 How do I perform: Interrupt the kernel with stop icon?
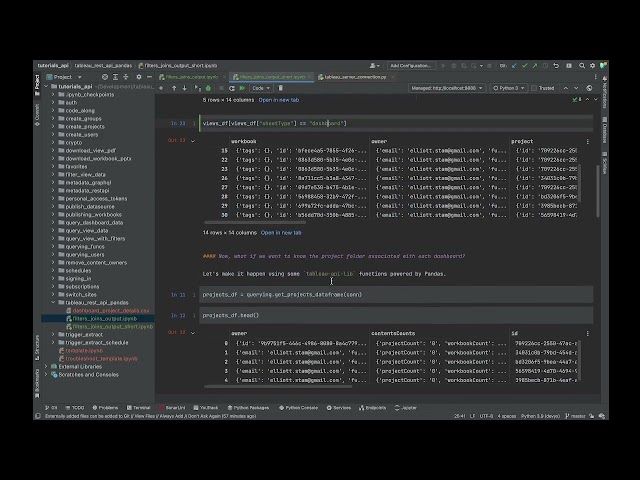point(221,88)
